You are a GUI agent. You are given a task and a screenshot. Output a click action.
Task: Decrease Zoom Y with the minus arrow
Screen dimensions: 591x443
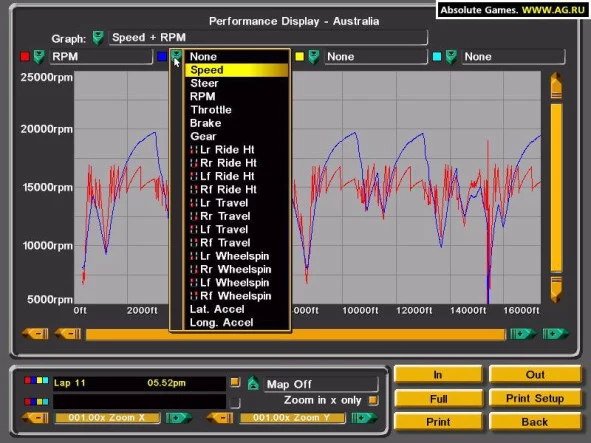[x=220, y=418]
